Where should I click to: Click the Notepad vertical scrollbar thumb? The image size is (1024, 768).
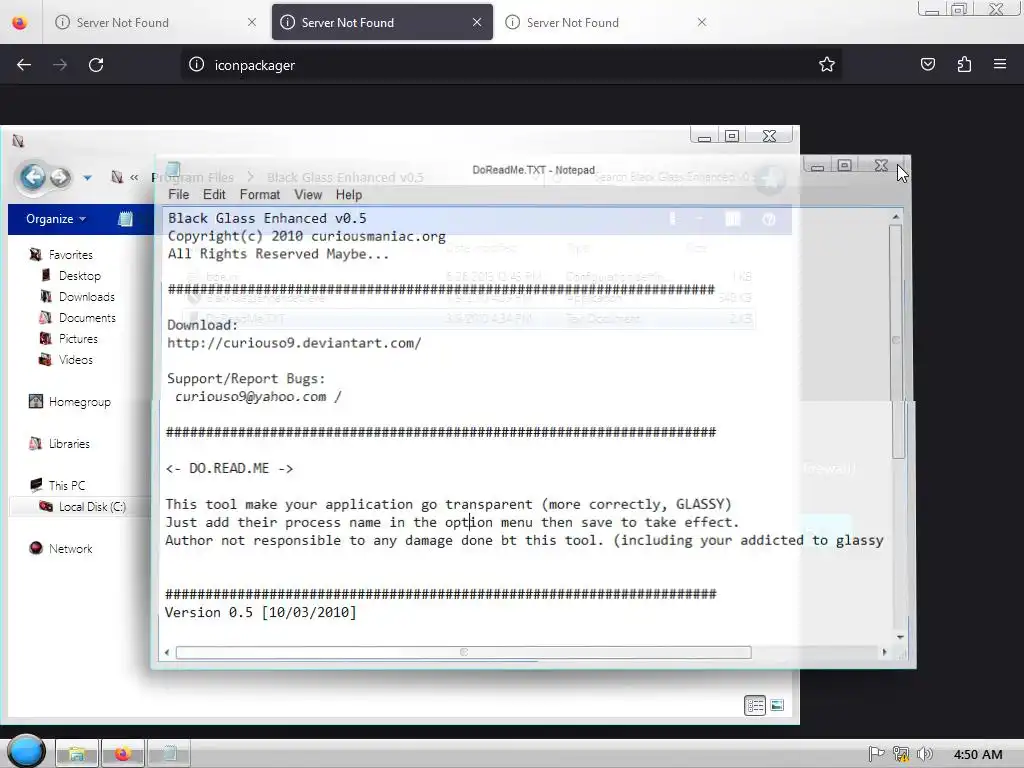point(897,340)
